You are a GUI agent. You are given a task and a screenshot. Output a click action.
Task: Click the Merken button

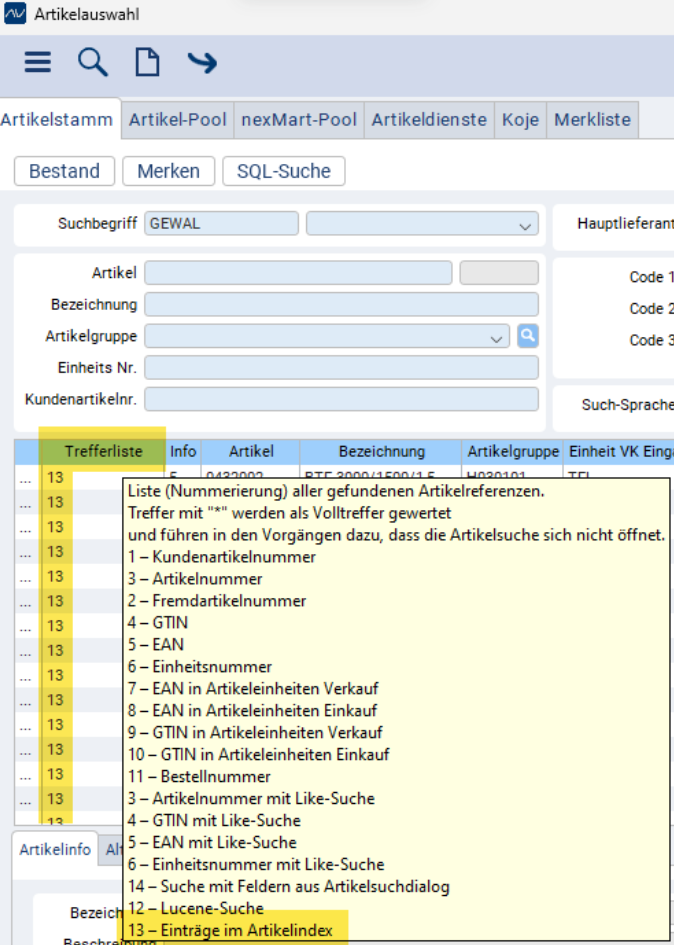168,171
